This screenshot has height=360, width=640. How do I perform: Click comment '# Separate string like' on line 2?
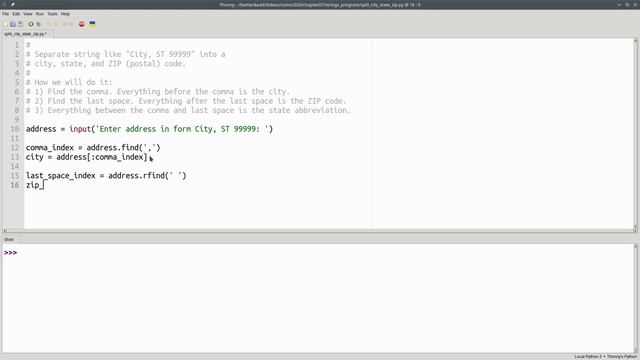tap(74, 54)
